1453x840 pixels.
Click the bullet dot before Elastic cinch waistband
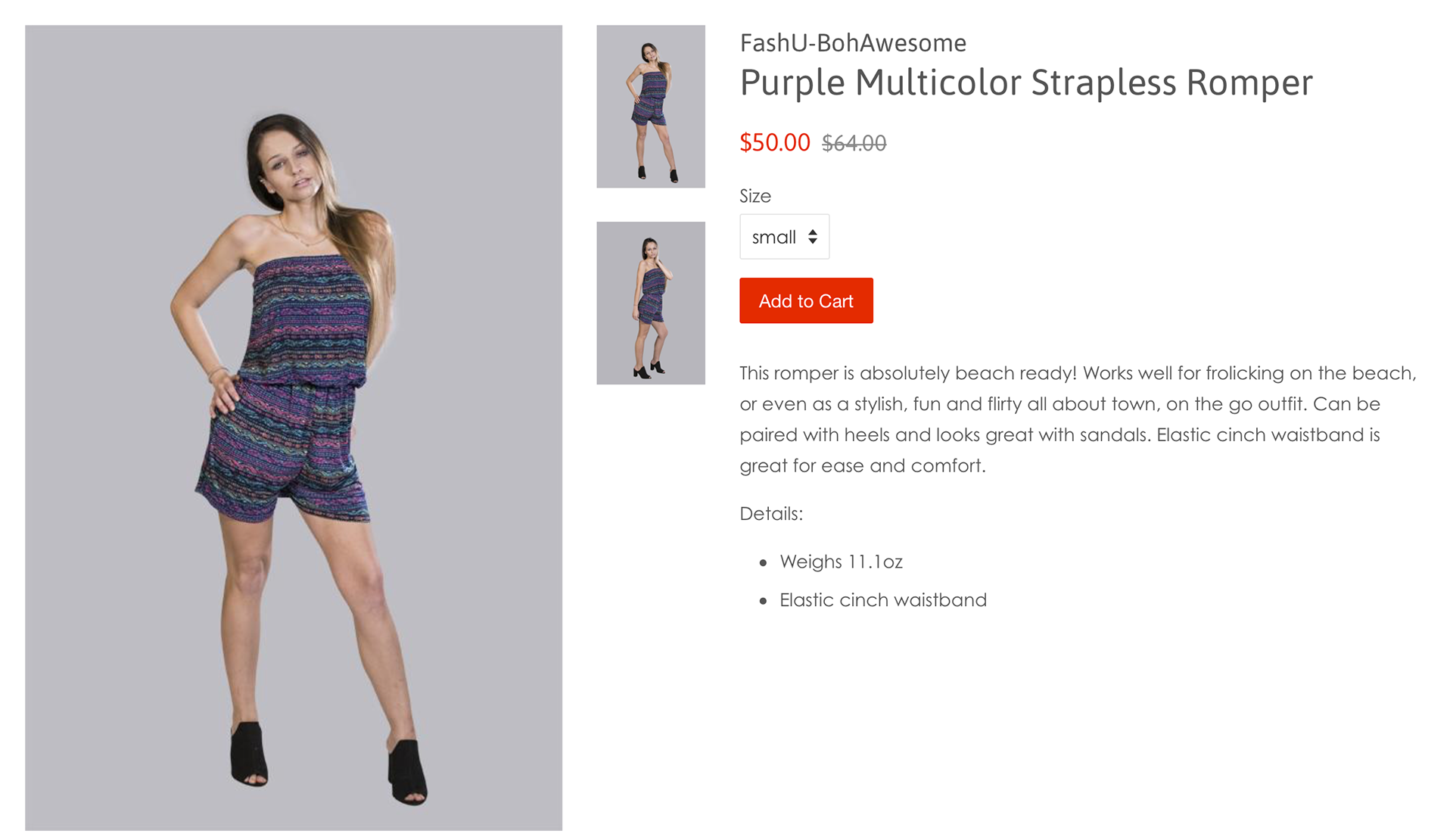click(763, 601)
